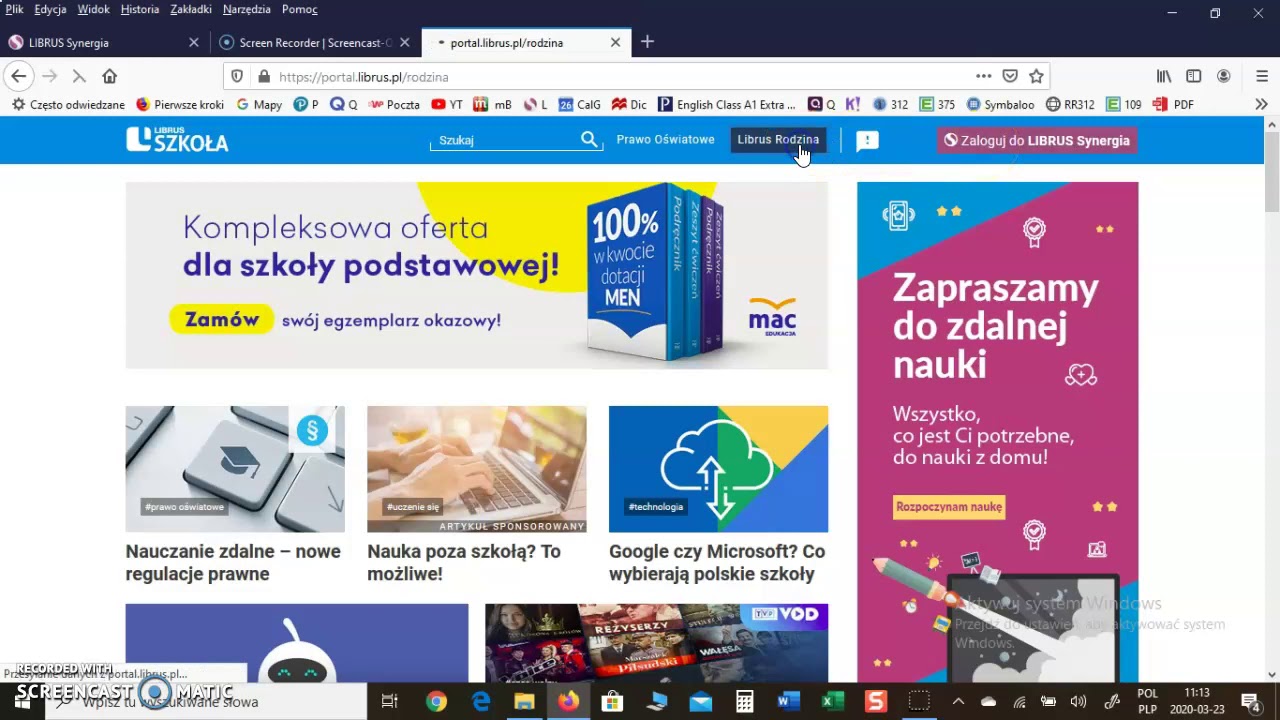1280x720 pixels.
Task: Click the tracking protection shield icon
Action: coord(237,76)
